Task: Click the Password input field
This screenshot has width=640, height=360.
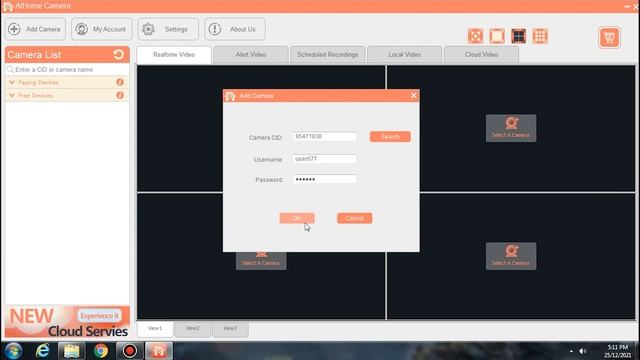Action: pyautogui.click(x=324, y=179)
